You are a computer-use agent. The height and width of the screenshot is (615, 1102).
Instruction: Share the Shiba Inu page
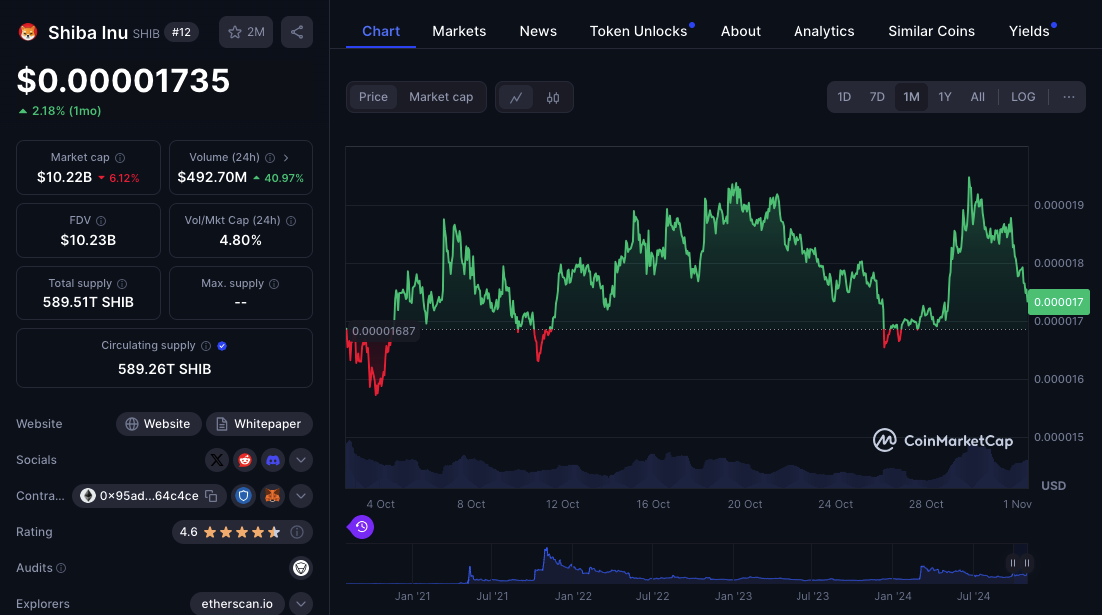[297, 32]
